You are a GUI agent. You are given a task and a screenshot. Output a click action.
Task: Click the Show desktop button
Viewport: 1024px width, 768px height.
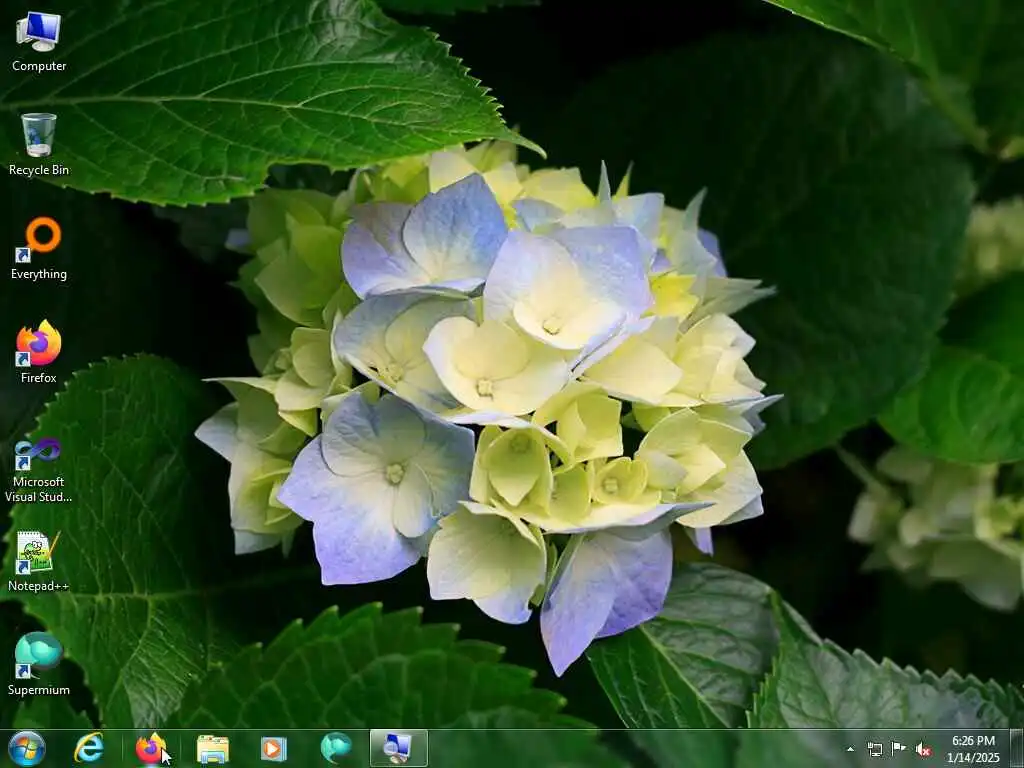(1017, 748)
